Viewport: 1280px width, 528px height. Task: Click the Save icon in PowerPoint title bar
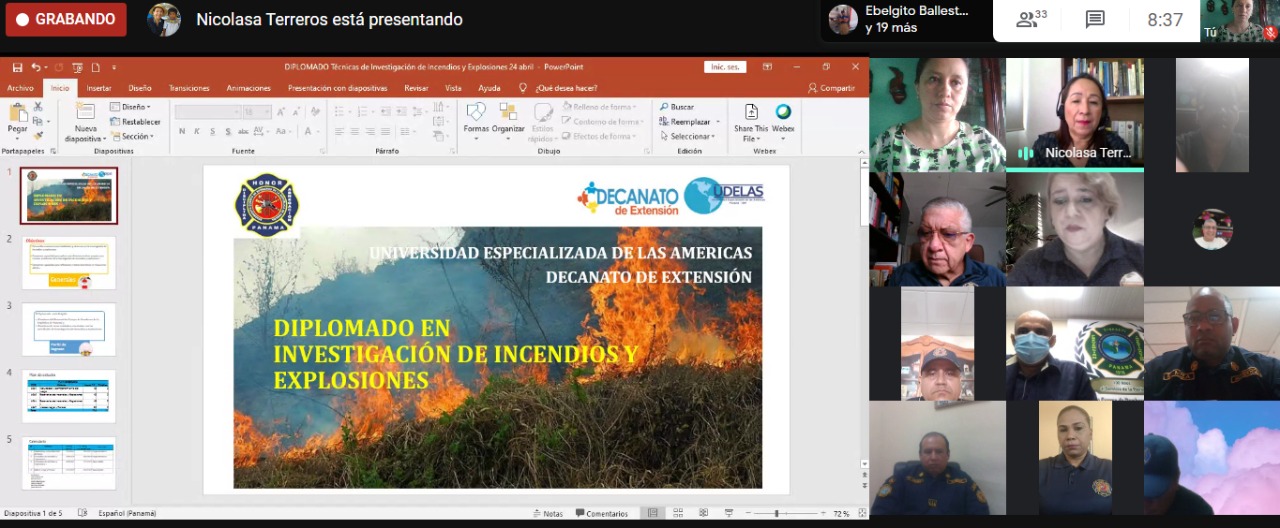pos(17,67)
